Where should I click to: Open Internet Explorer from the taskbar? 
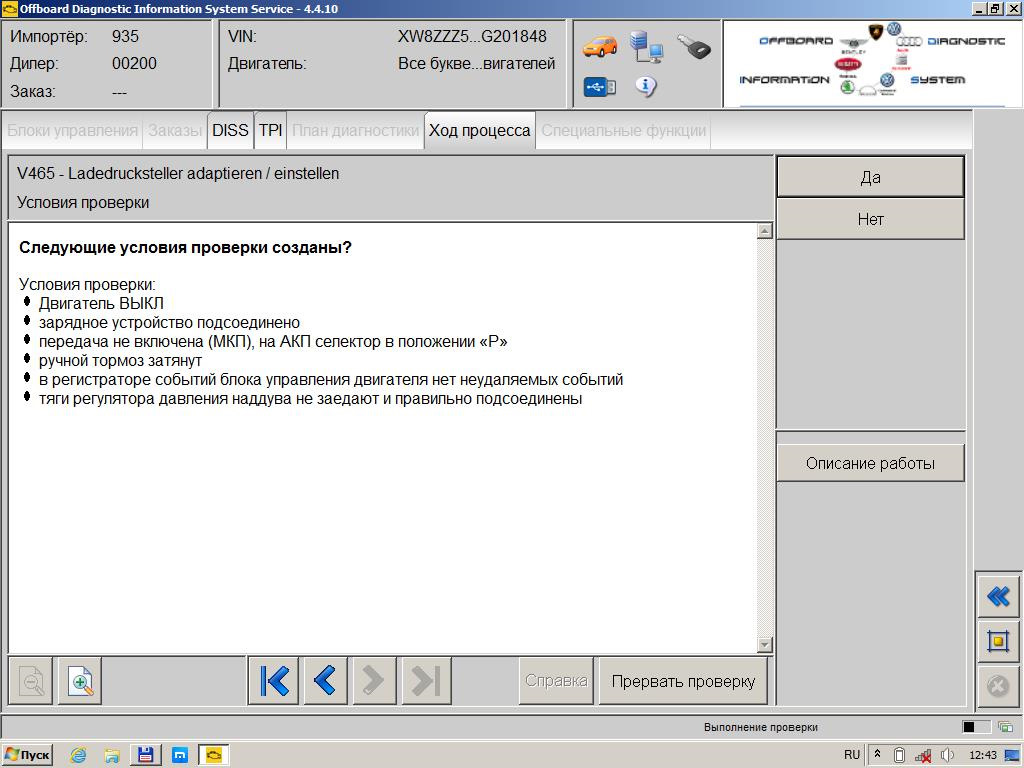78,755
